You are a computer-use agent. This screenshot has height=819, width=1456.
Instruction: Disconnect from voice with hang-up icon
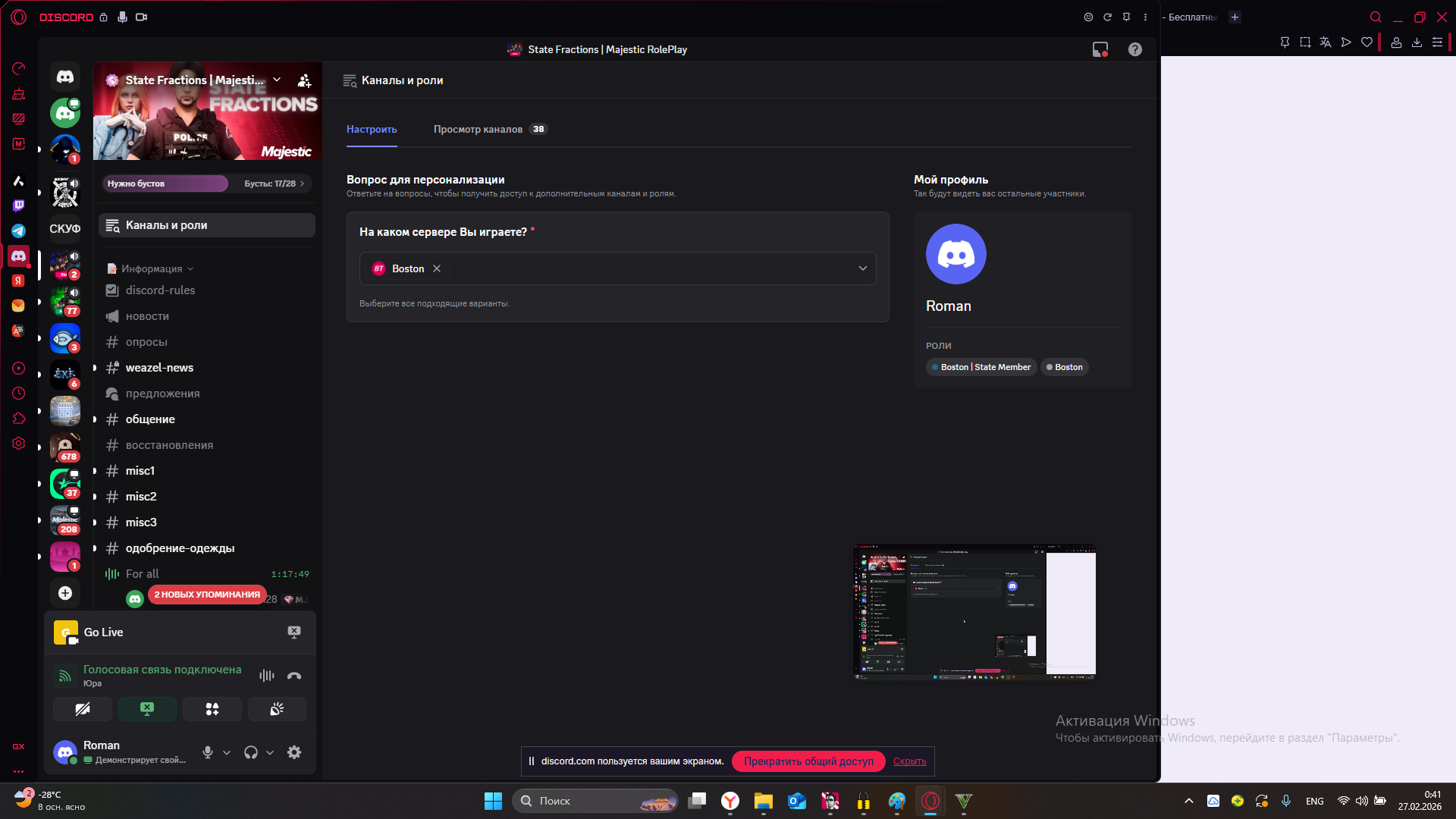tap(294, 676)
